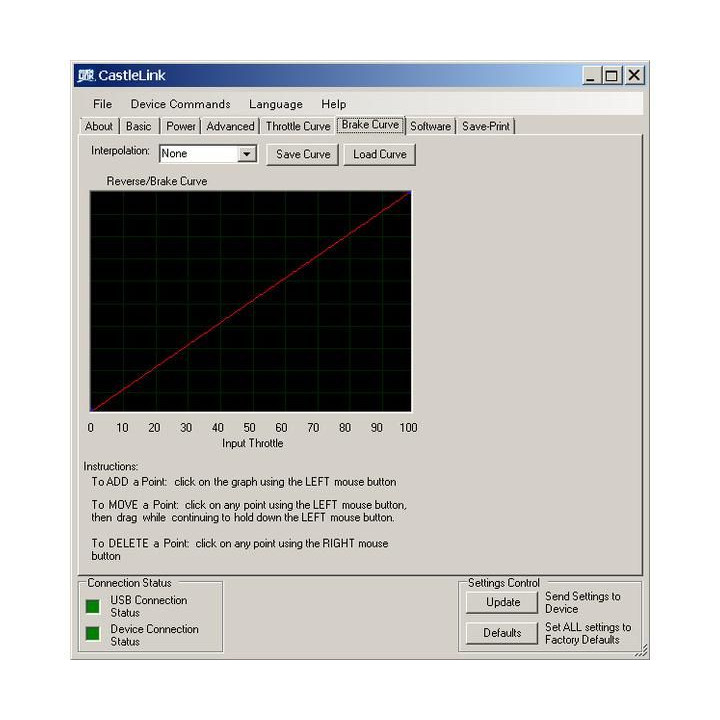Click the 'Reverse/Brake Curve' graph title

[x=157, y=181]
